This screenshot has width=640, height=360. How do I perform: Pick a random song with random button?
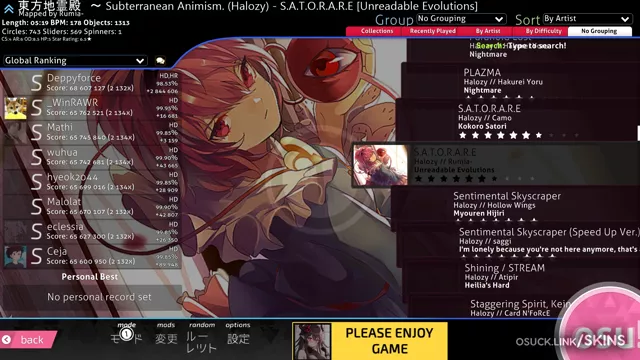(201, 338)
